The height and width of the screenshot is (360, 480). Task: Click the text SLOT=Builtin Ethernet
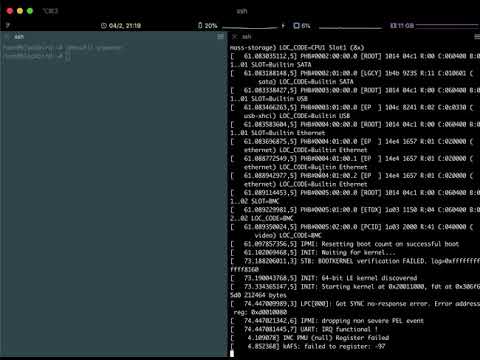288,133
